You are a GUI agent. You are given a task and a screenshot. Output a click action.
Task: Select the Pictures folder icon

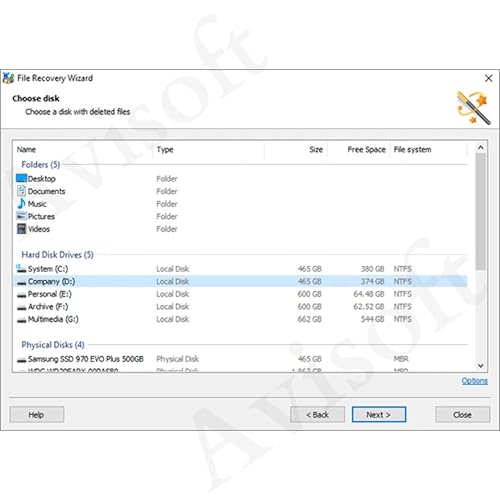point(21,216)
